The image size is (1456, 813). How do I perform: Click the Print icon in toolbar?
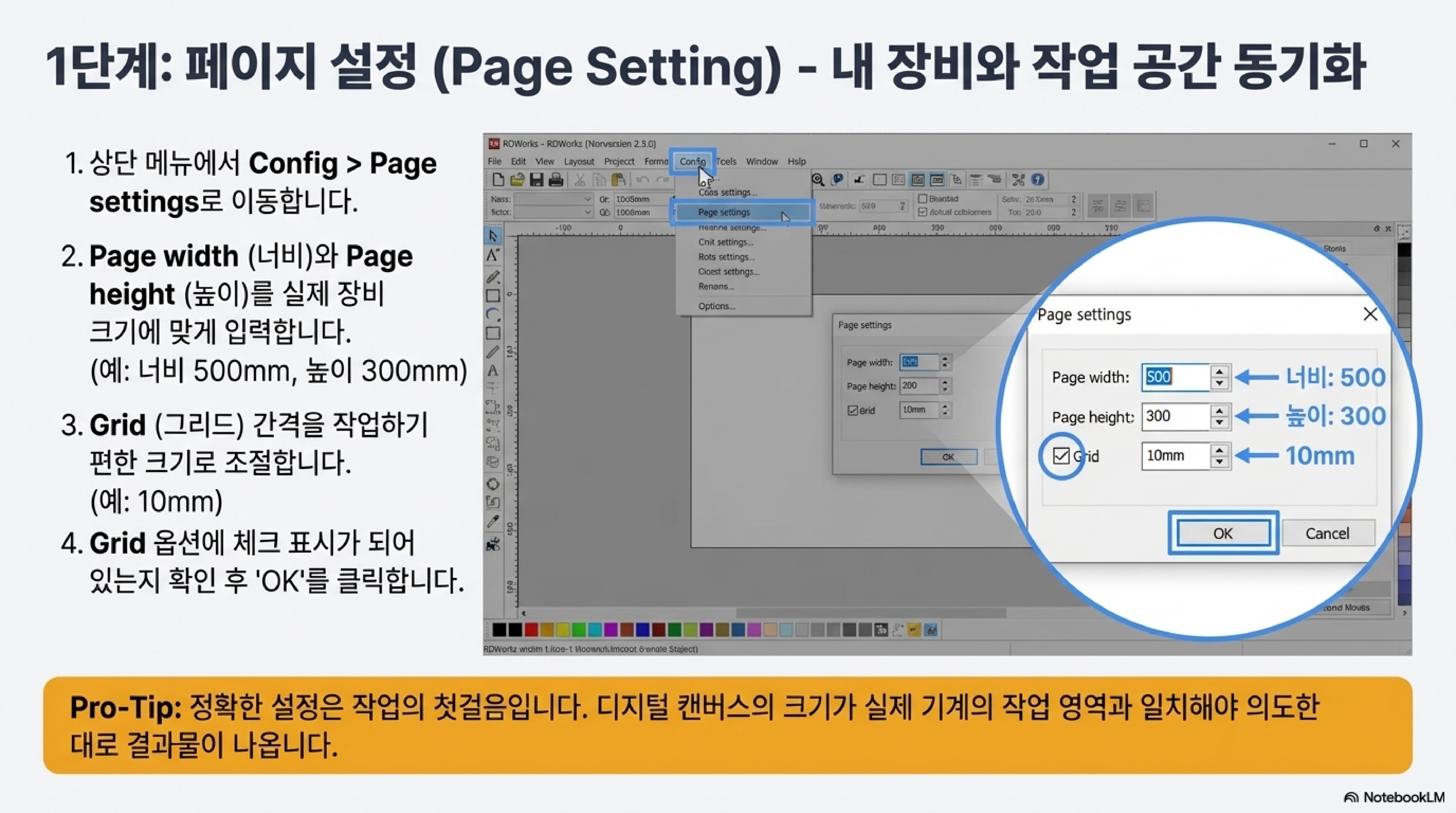[556, 180]
